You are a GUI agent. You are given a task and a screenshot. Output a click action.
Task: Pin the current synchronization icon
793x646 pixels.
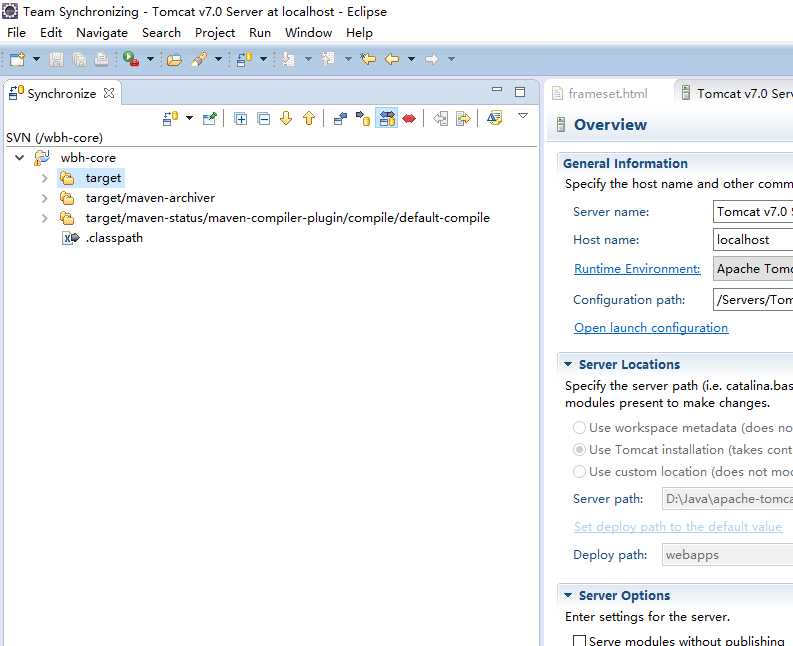pos(209,118)
